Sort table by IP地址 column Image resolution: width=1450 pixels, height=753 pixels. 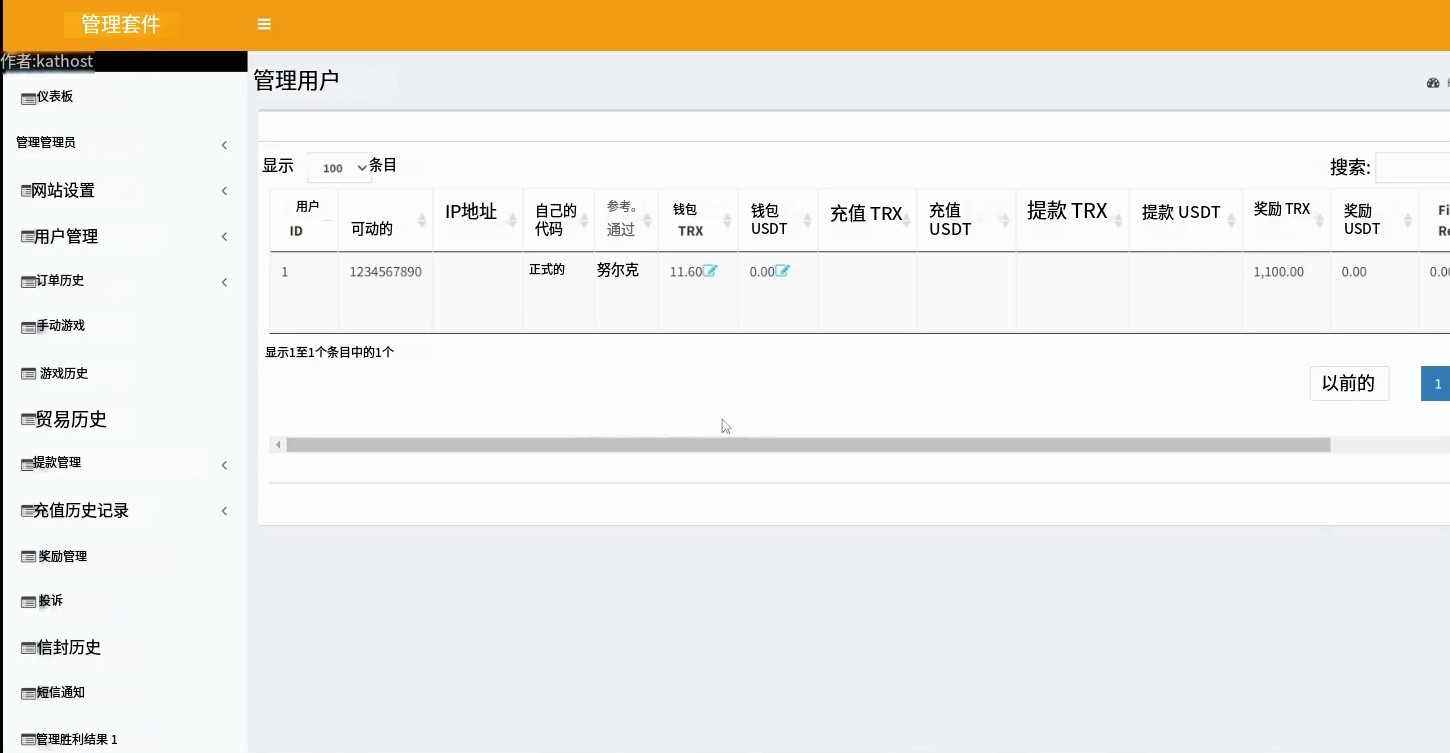click(513, 220)
